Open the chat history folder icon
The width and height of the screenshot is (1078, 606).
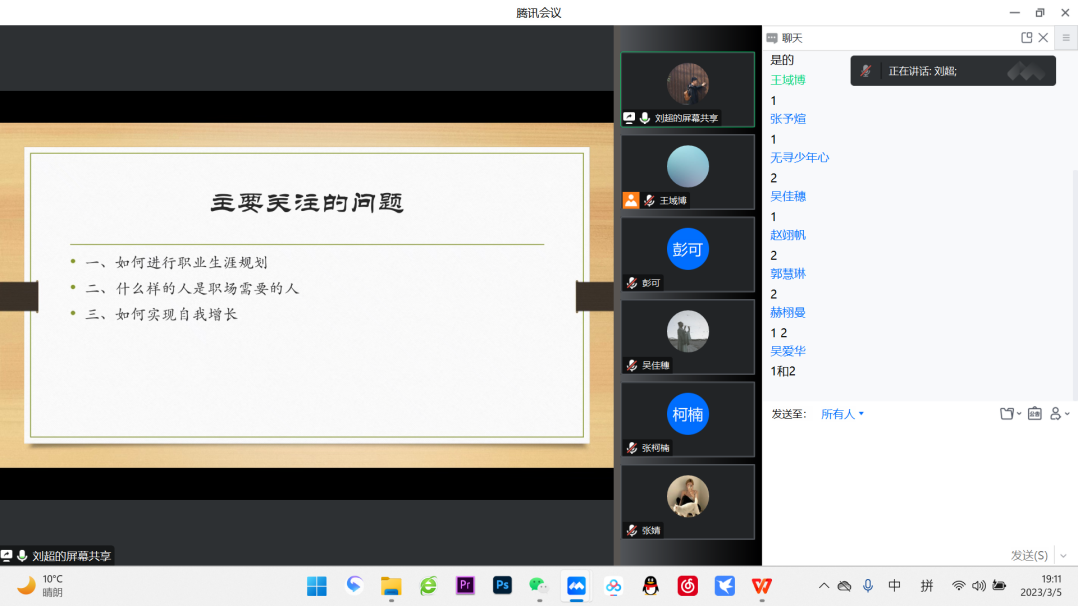pos(1006,413)
